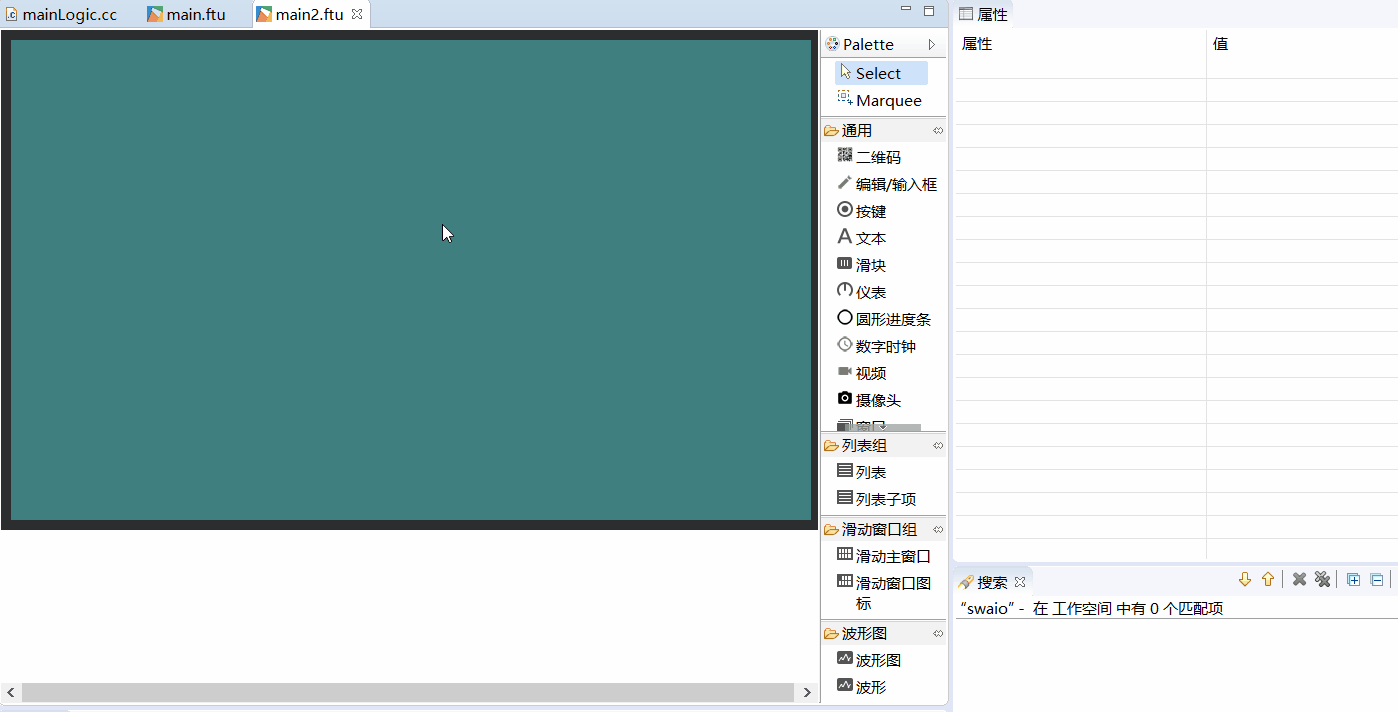Pick the 编辑/输入框 edit box widget

click(887, 184)
